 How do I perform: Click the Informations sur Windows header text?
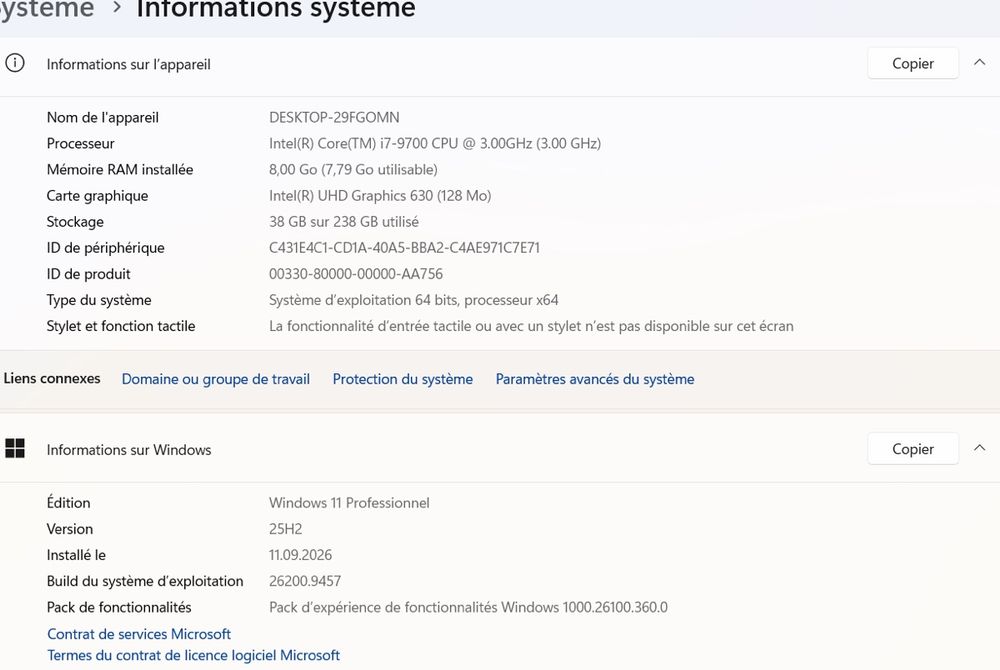(128, 450)
